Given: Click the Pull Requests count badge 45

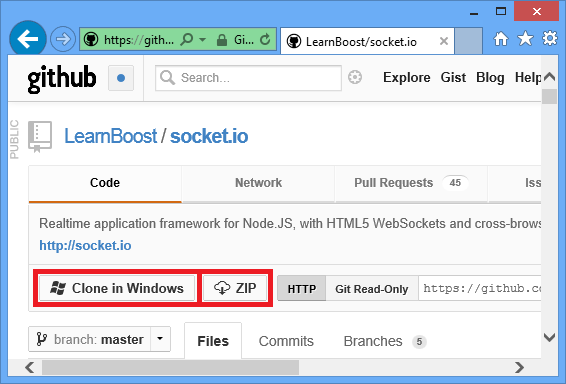Looking at the screenshot, I should tap(455, 183).
